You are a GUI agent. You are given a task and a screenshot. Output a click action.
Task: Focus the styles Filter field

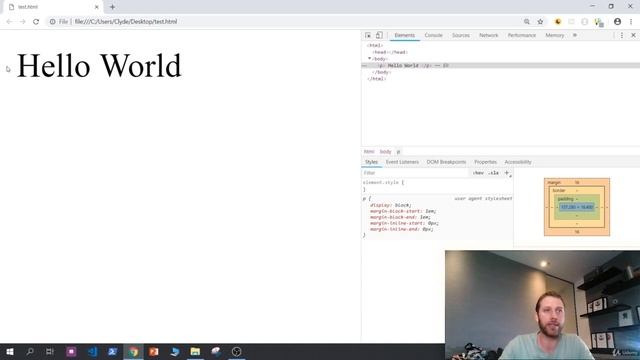pos(415,173)
